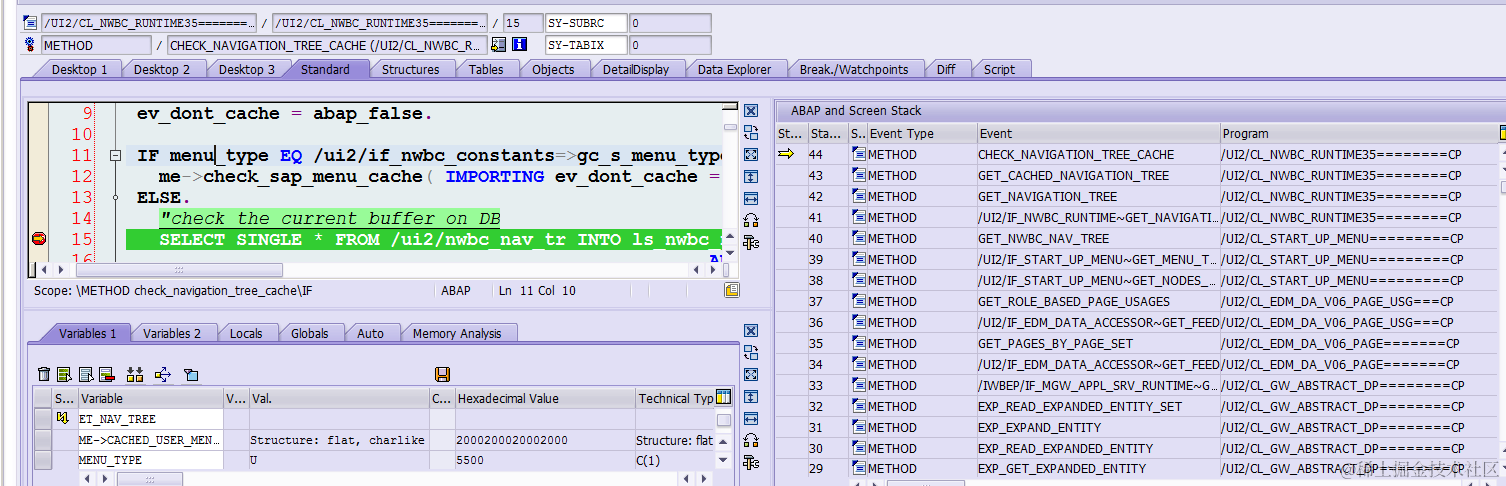The width and height of the screenshot is (1506, 486).
Task: Click the SY-SUBRC field
Action: click(x=587, y=22)
